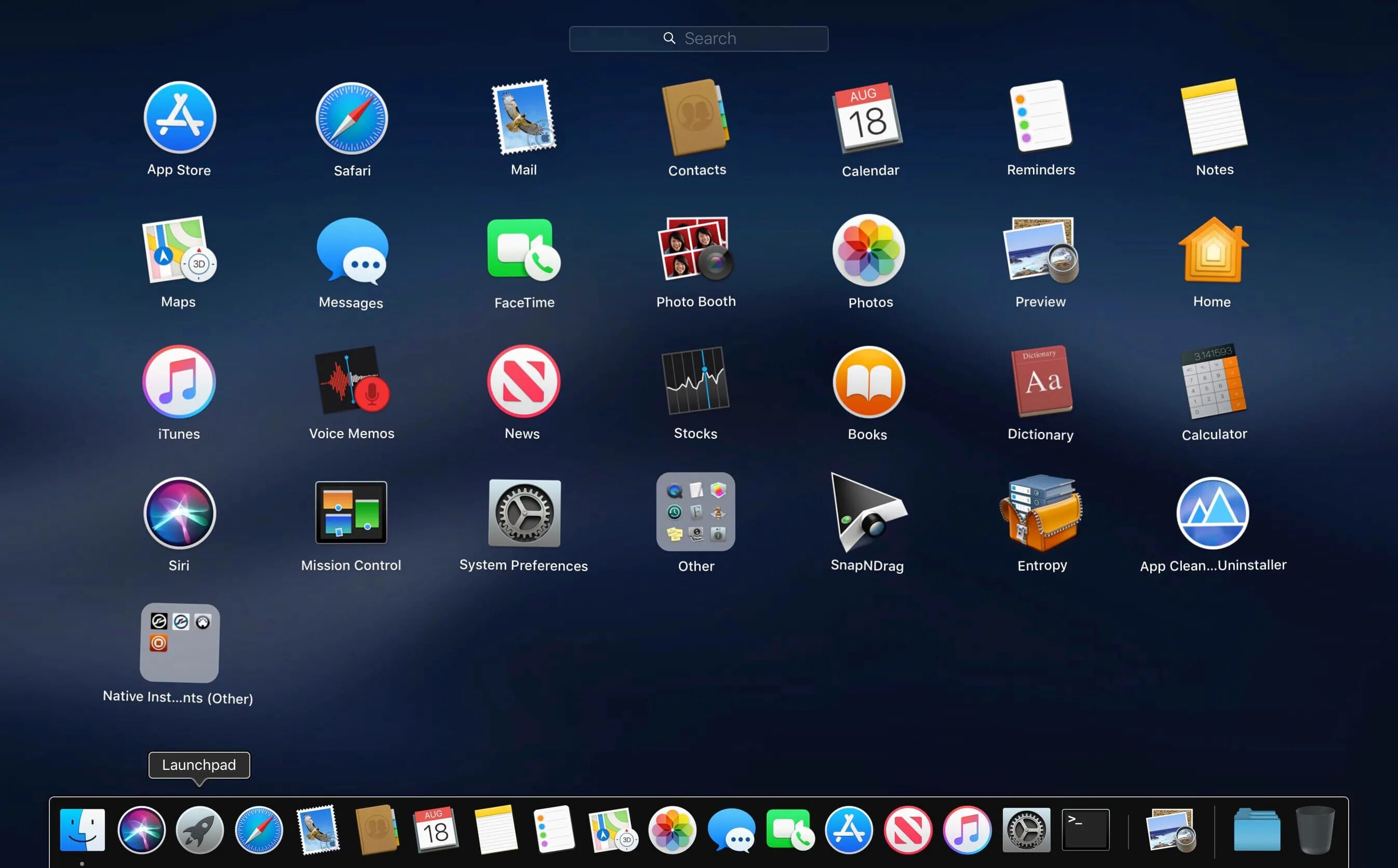1398x868 pixels.
Task: Open App Store from the Dock
Action: click(849, 830)
